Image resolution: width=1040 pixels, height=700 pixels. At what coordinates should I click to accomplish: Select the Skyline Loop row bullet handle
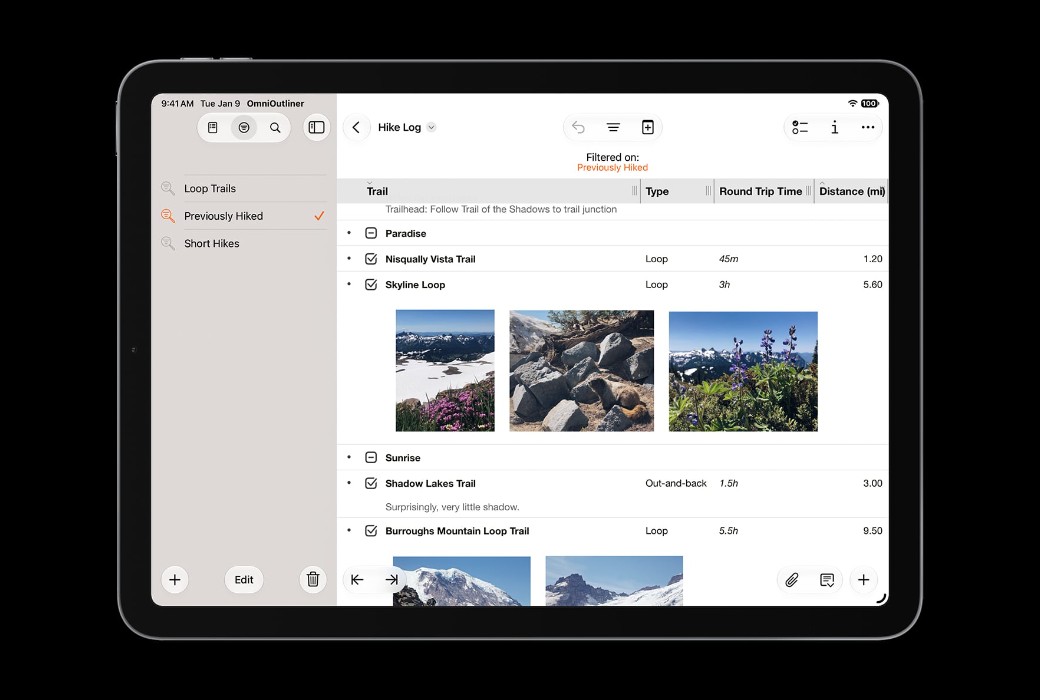349,285
